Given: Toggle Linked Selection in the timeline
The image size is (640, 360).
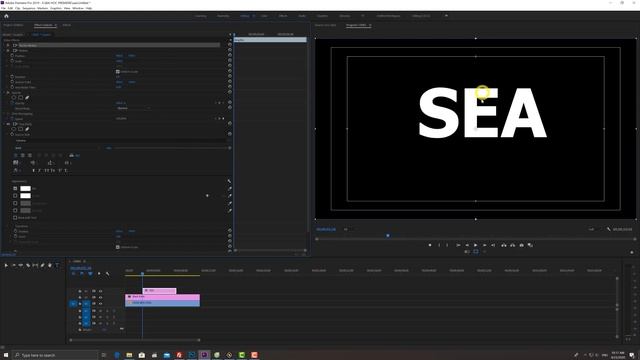Looking at the screenshot, I should tap(90, 274).
